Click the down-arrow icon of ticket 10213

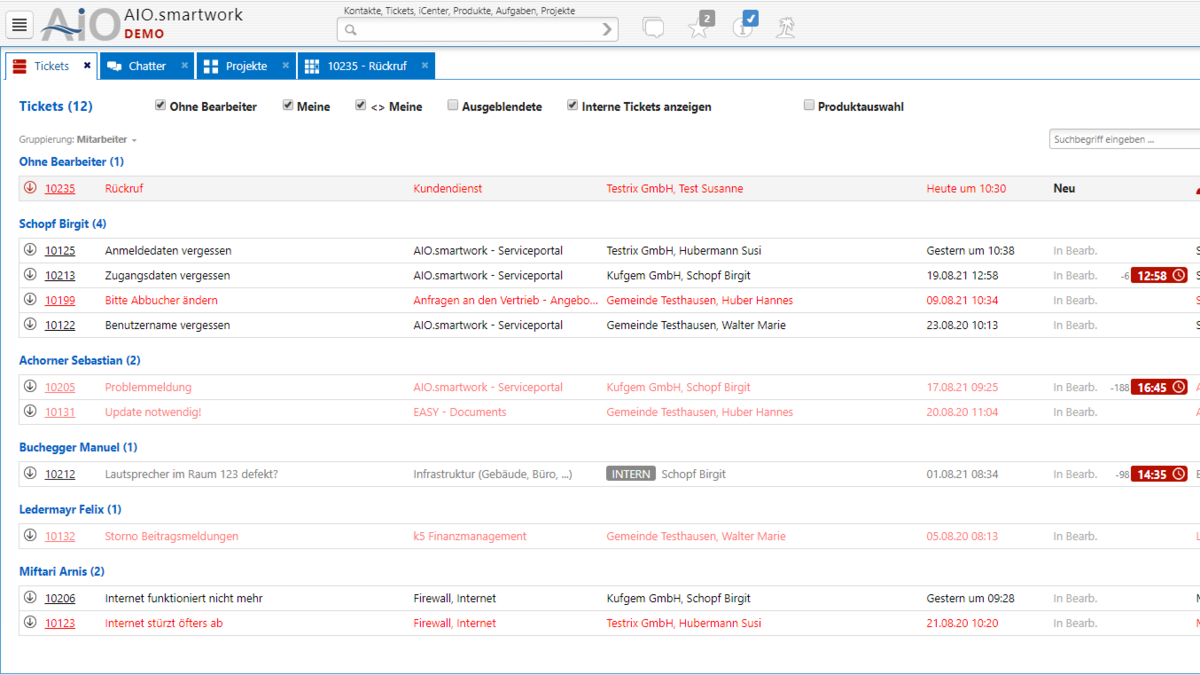pos(30,275)
